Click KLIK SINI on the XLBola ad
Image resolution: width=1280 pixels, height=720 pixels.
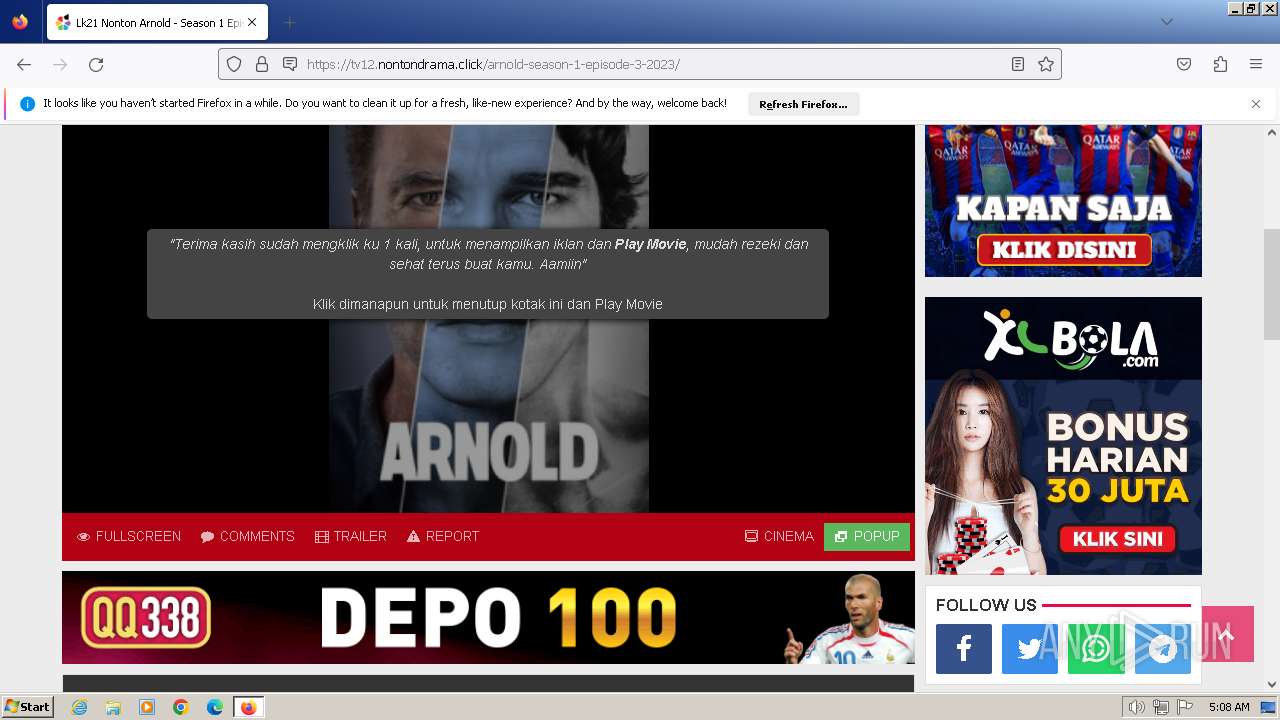(1117, 539)
